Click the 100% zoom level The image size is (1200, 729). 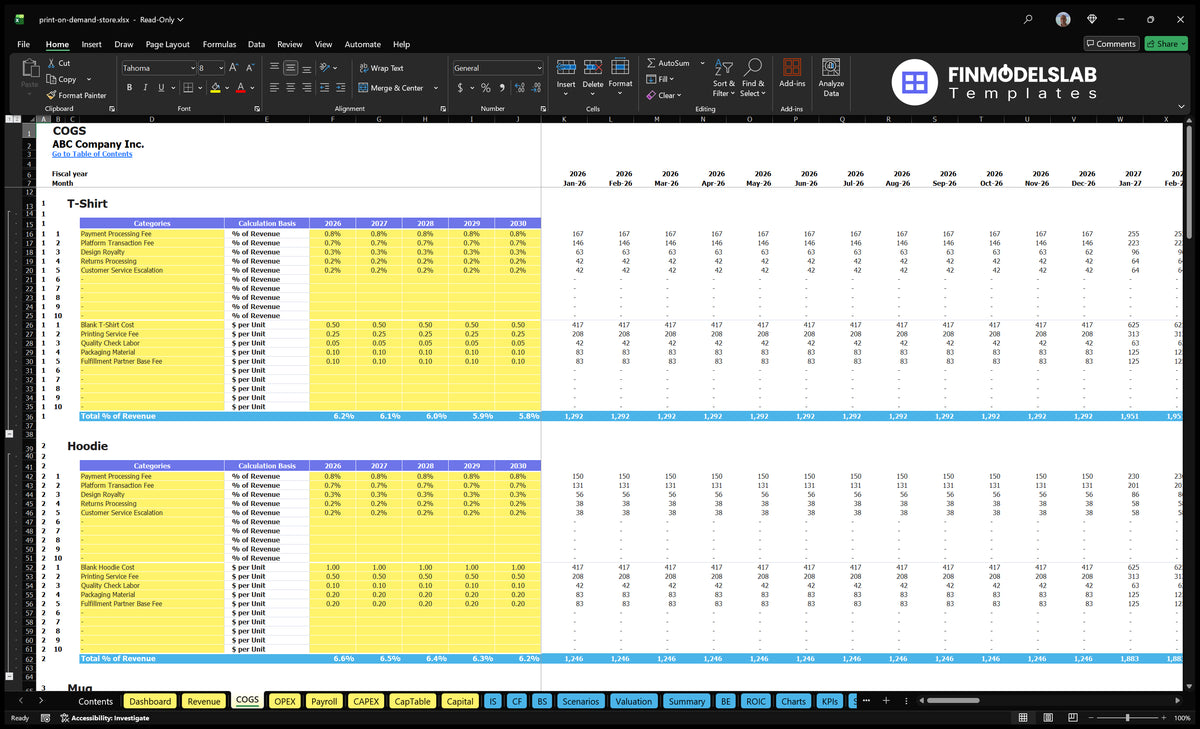click(1183, 718)
